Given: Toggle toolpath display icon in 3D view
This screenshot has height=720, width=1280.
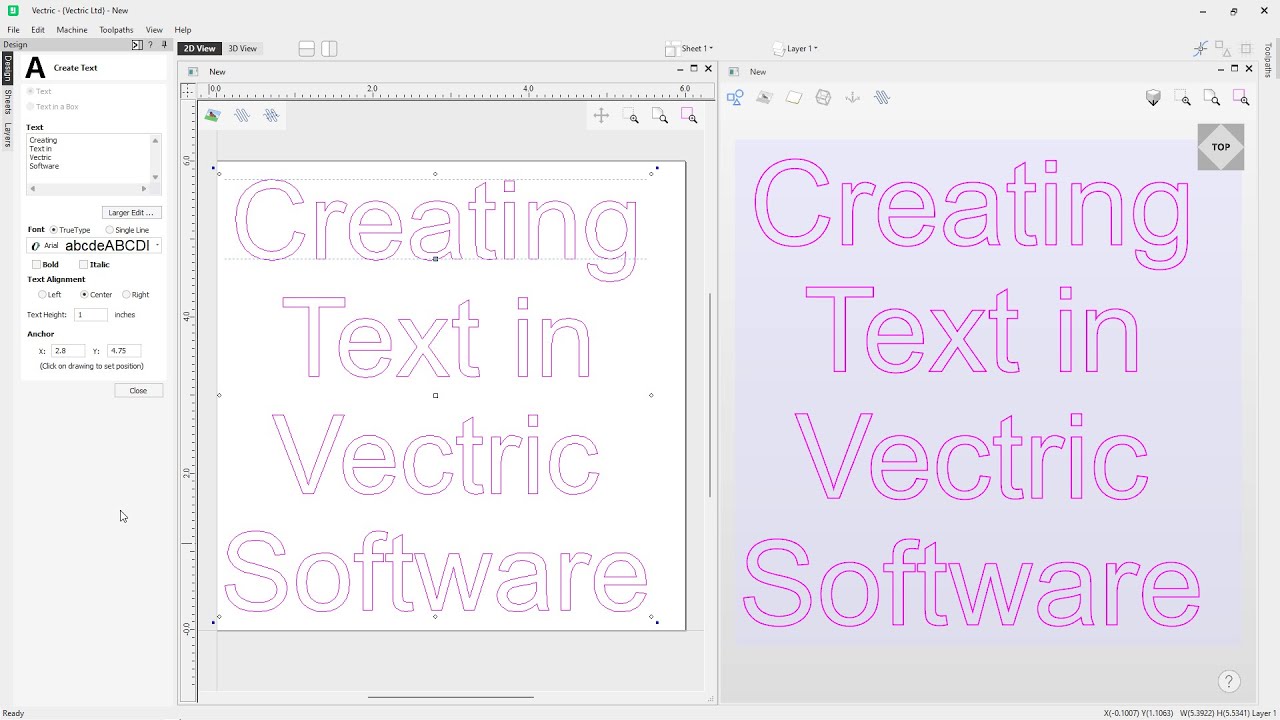Looking at the screenshot, I should [882, 97].
